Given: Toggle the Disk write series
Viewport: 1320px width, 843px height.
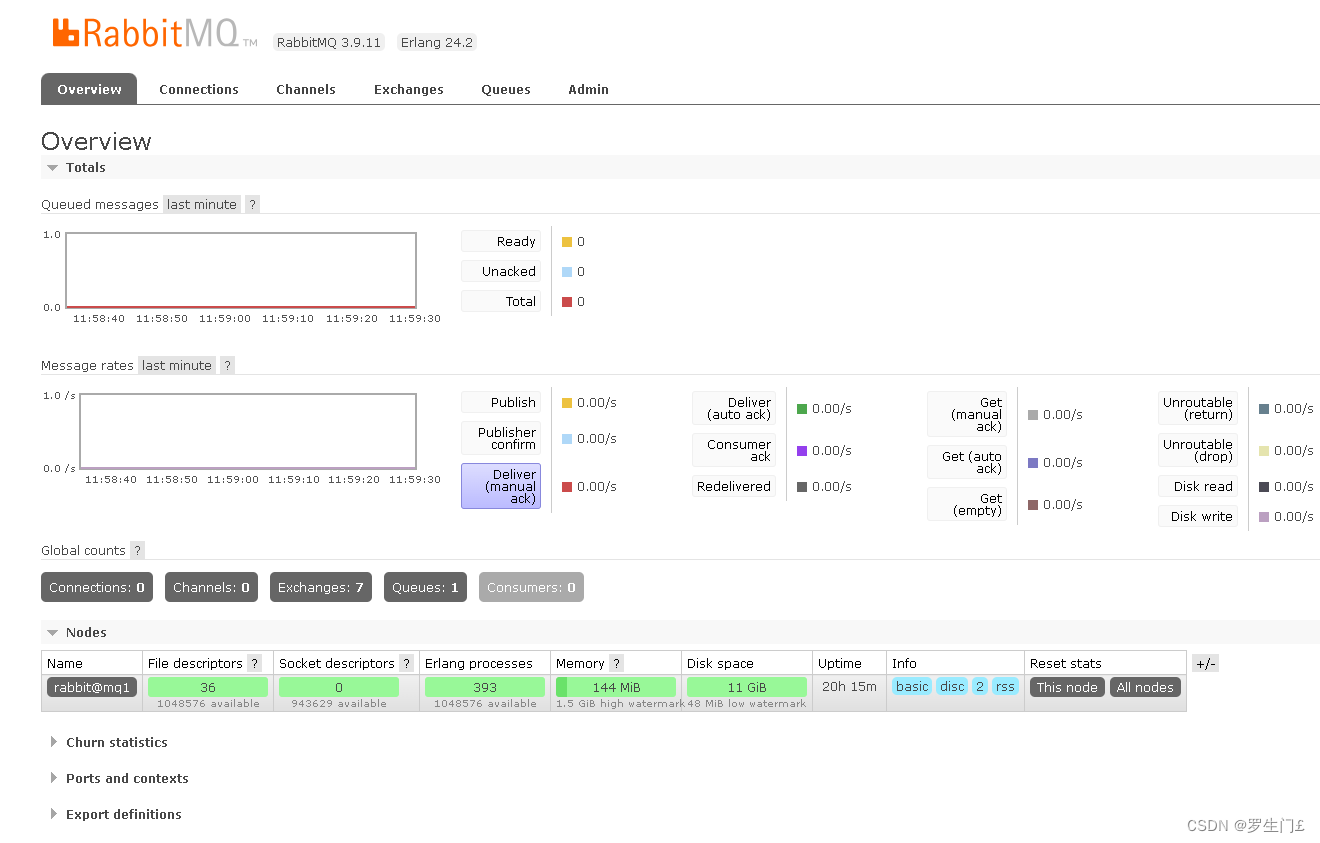Looking at the screenshot, I should point(1198,516).
